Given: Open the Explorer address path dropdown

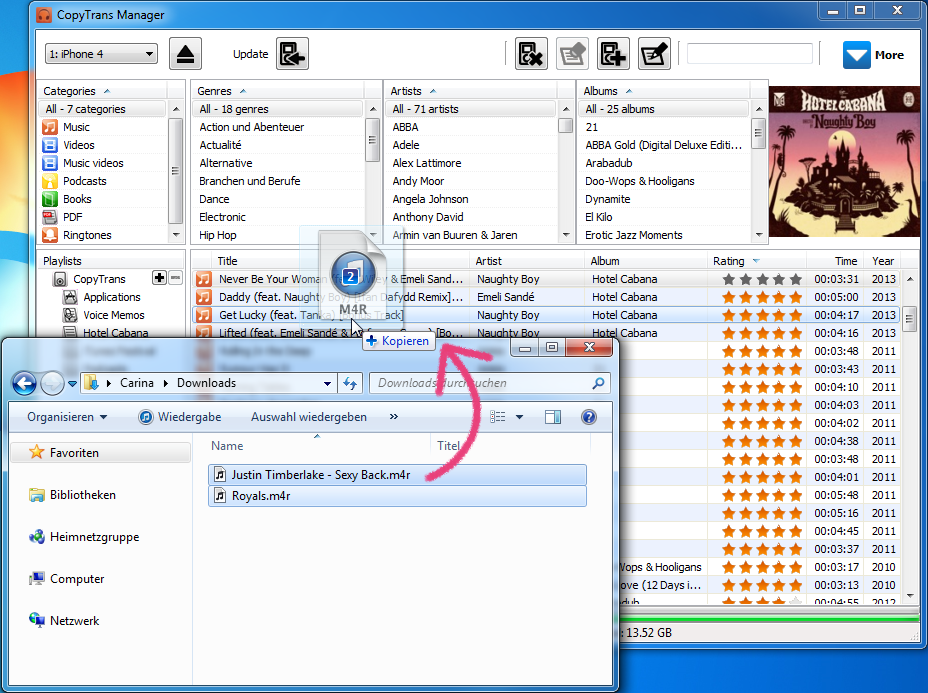Looking at the screenshot, I should 327,383.
